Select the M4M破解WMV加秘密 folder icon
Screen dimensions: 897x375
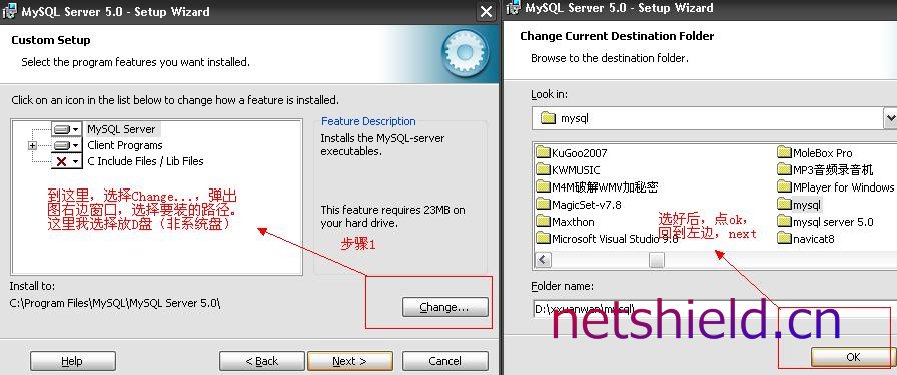[x=543, y=187]
